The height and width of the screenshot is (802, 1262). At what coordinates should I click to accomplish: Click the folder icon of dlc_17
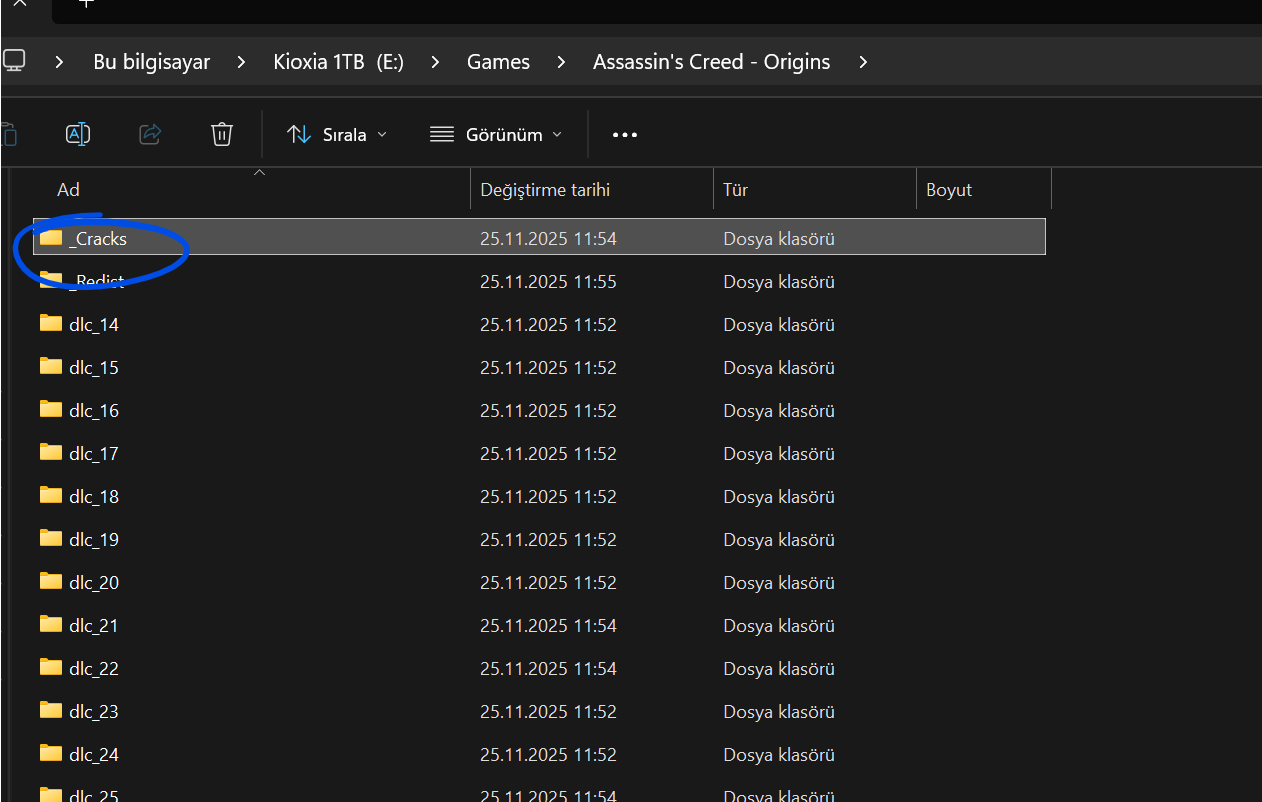[x=51, y=452]
